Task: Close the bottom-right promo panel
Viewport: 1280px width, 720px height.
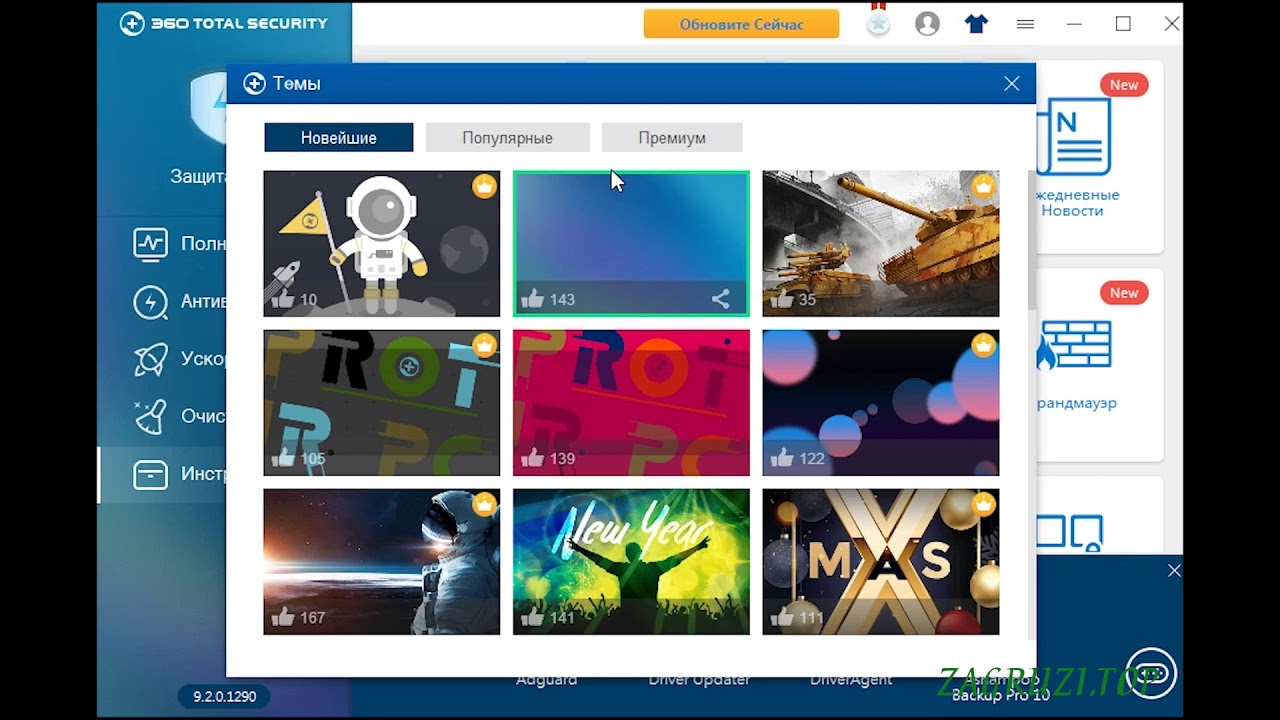Action: pyautogui.click(x=1174, y=571)
